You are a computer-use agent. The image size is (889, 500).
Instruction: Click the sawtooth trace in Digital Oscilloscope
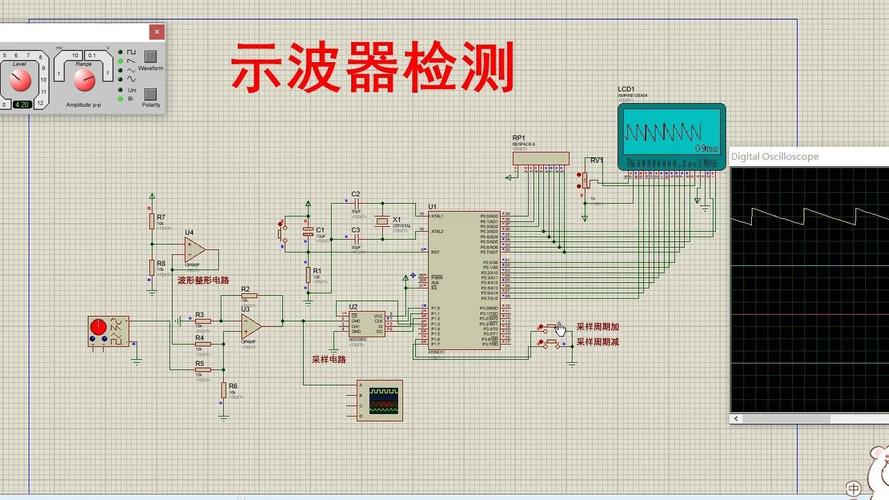(x=811, y=216)
